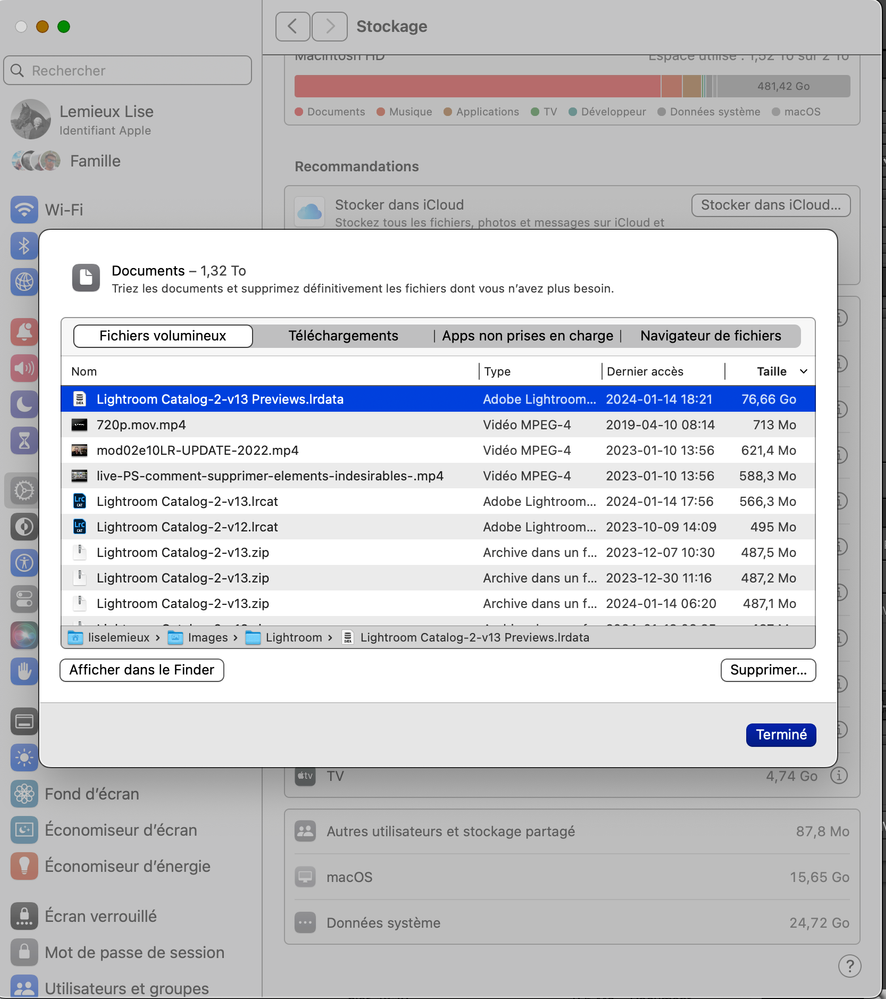Select Lightroom Catalog-2-v13.zip accessed 2023-12-30
The height and width of the screenshot is (999, 886).
(x=438, y=578)
